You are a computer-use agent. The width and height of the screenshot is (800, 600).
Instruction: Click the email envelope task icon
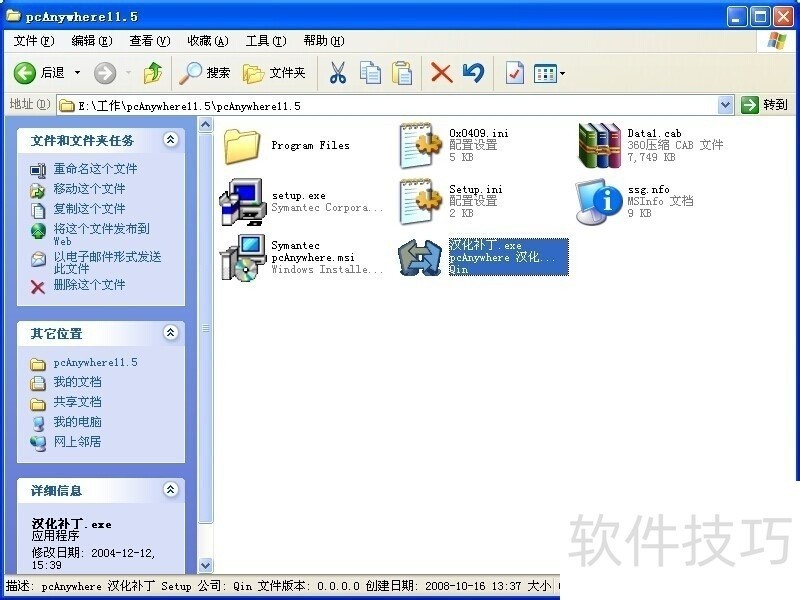[38, 259]
